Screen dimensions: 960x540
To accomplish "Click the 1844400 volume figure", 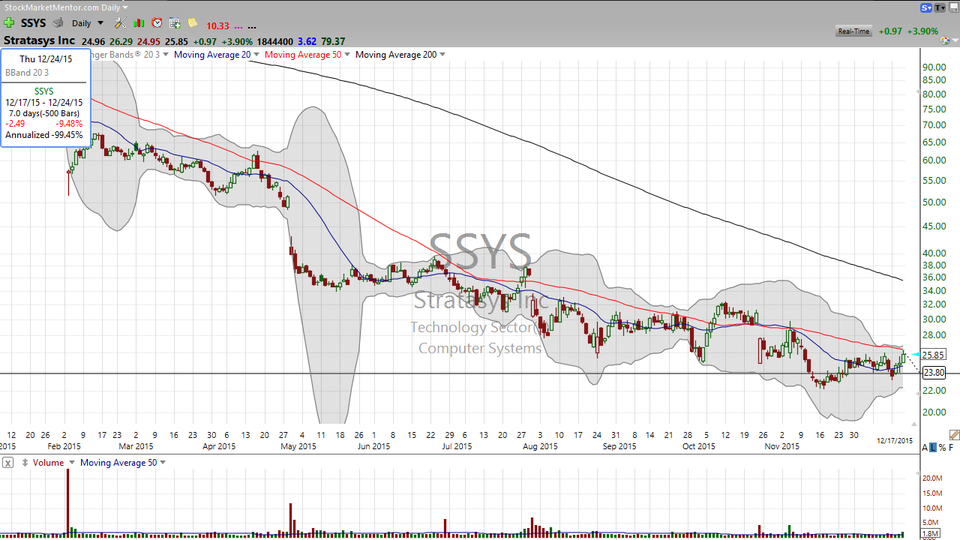I will pyautogui.click(x=275, y=41).
